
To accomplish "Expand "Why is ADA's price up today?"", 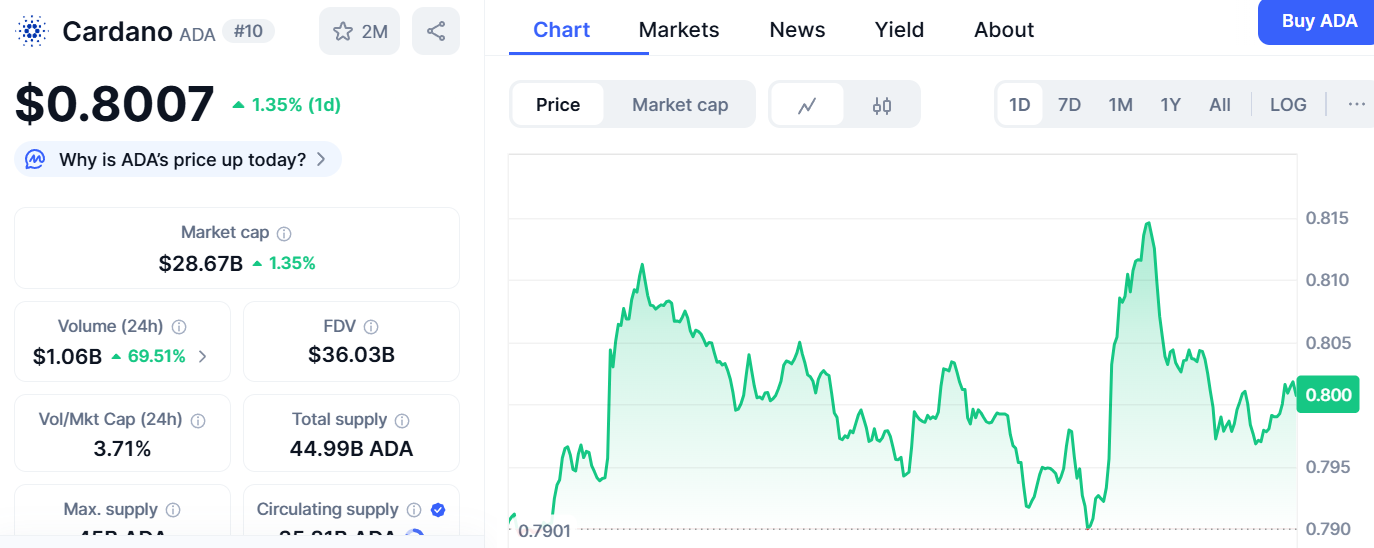I will pyautogui.click(x=178, y=159).
